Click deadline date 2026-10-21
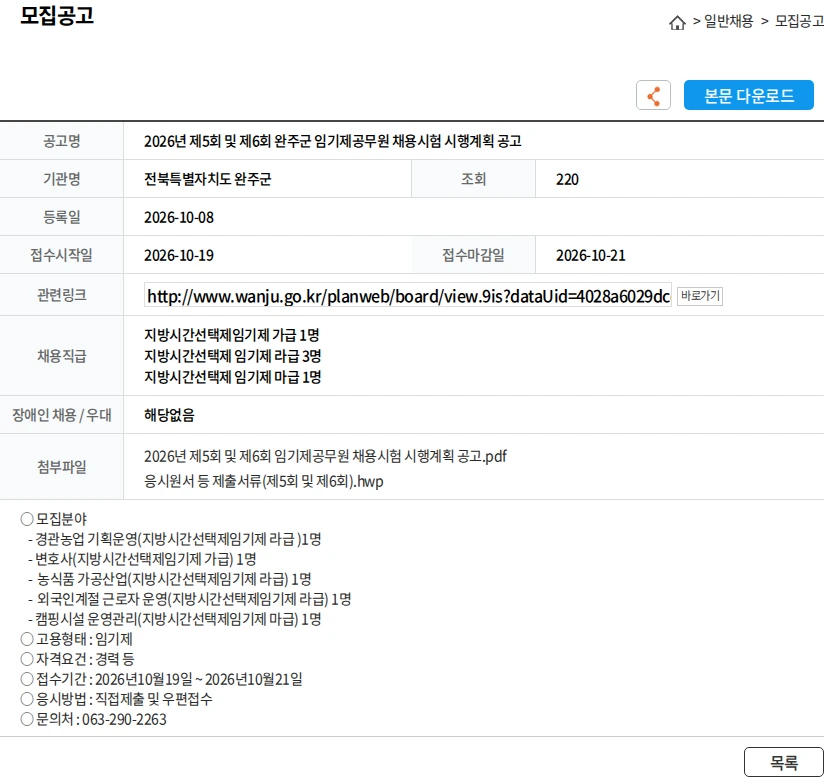The height and width of the screenshot is (777, 824). [x=591, y=255]
